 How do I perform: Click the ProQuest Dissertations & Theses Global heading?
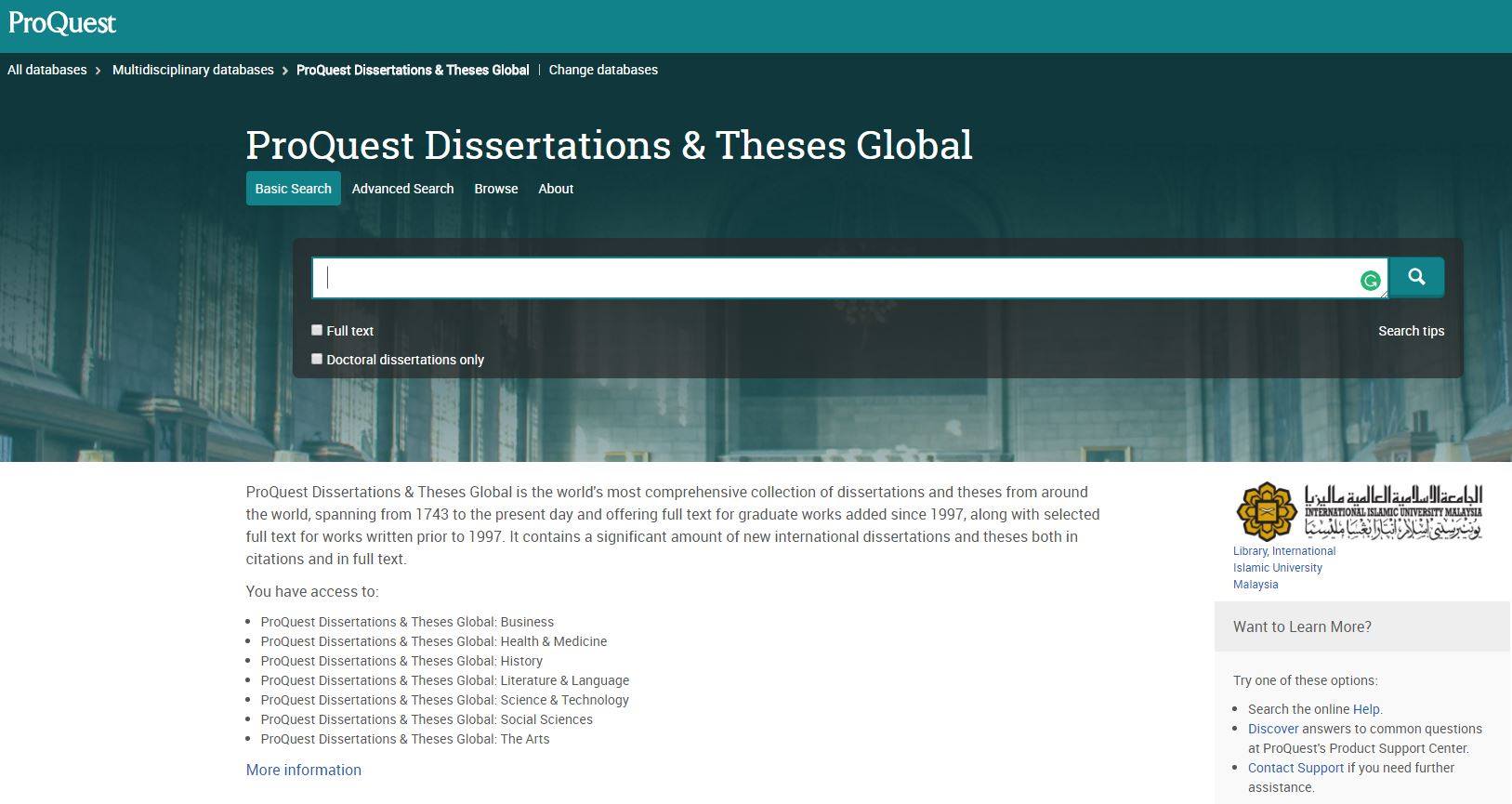(610, 145)
